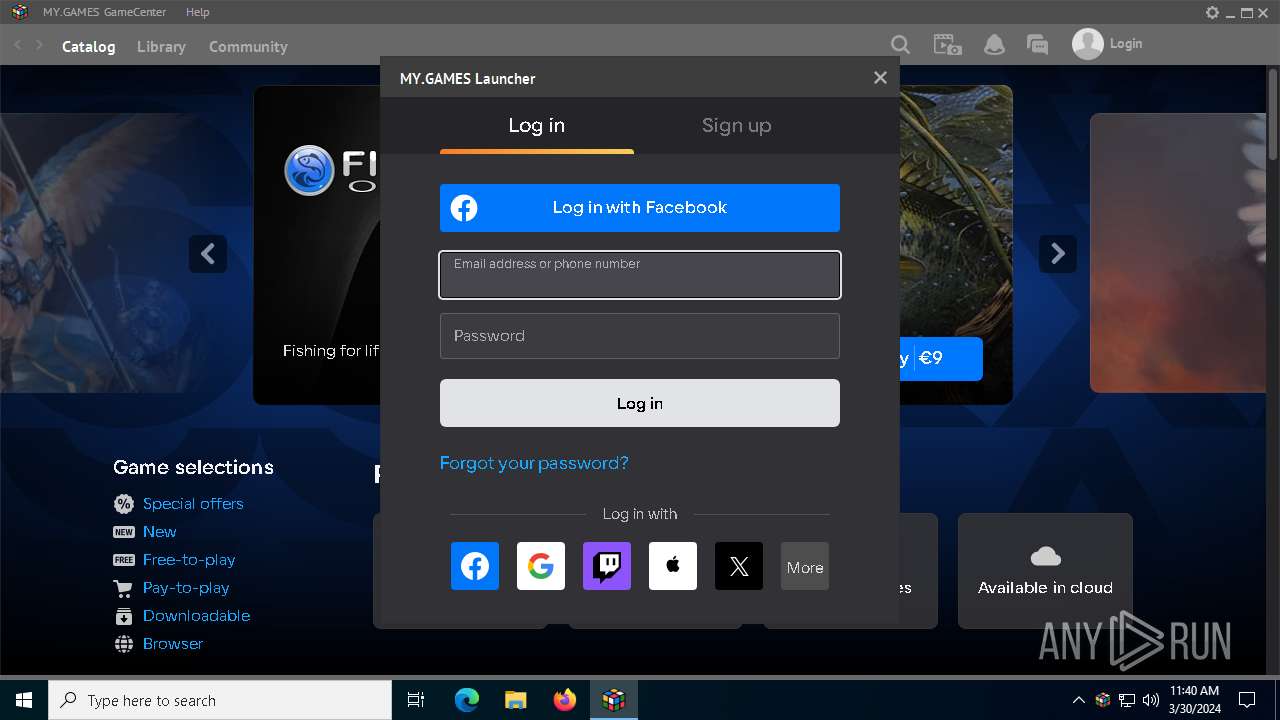1280x720 pixels.
Task: Open settings gear in title bar
Action: [x=1212, y=13]
